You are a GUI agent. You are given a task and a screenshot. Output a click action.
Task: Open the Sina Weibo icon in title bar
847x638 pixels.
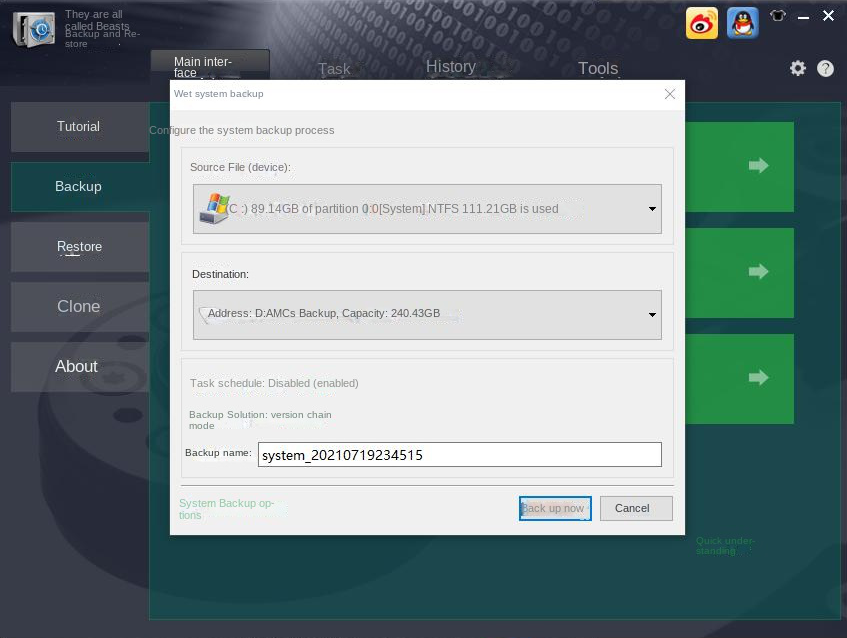click(x=701, y=22)
